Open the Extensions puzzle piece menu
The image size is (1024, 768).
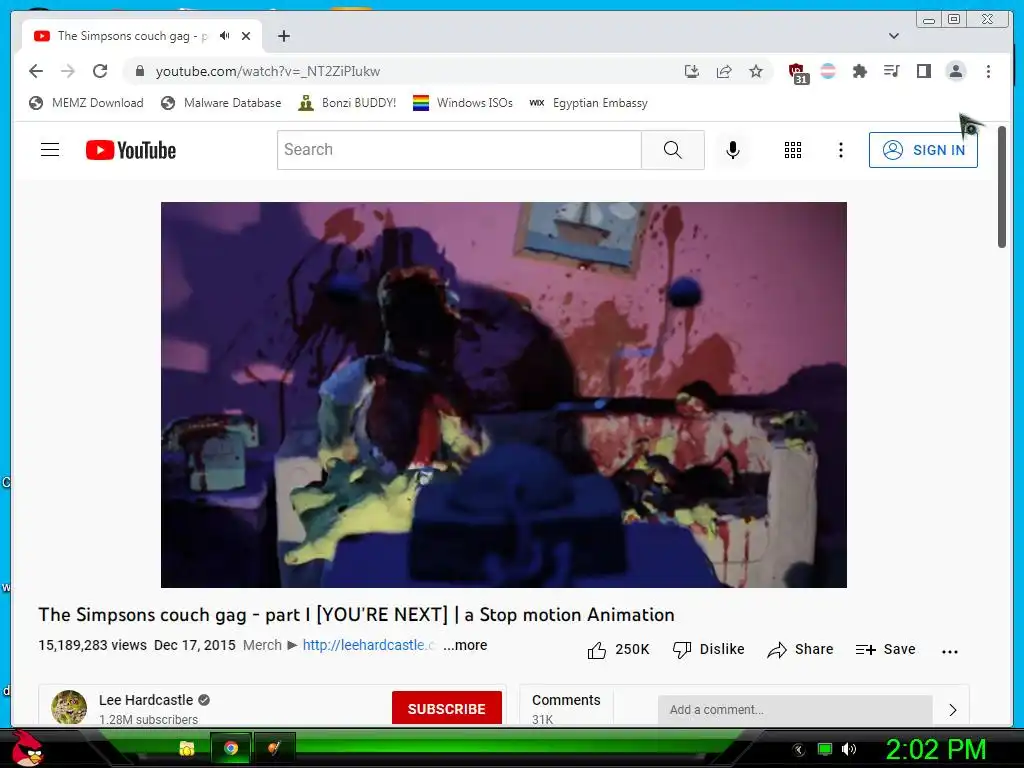tap(859, 71)
